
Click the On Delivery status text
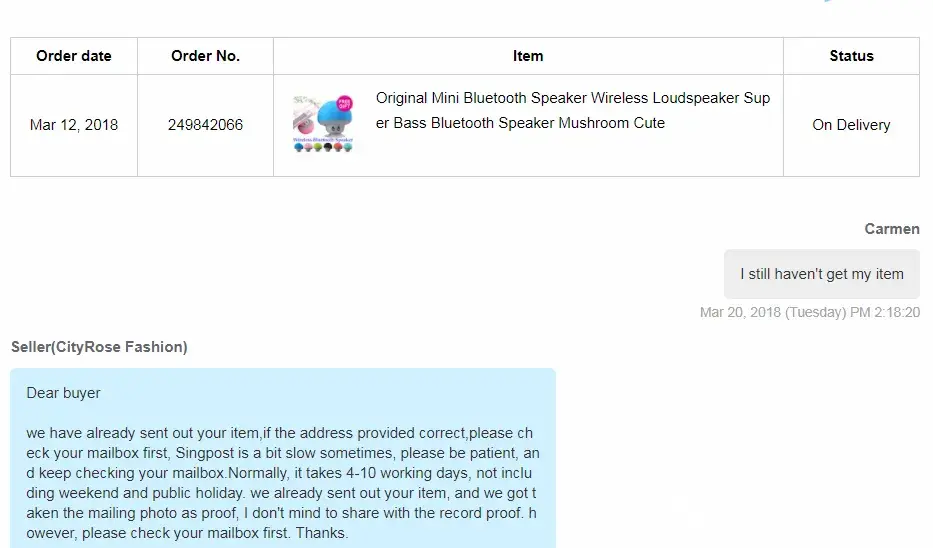click(x=851, y=125)
